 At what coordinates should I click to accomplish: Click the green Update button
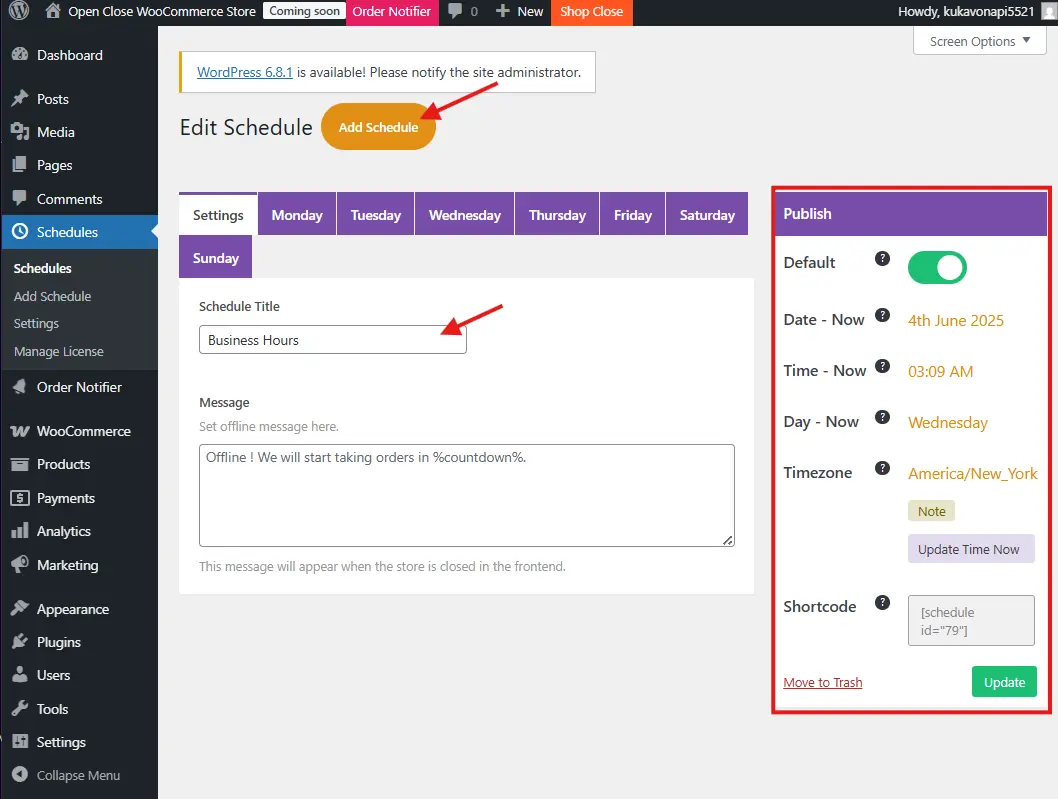(1004, 682)
